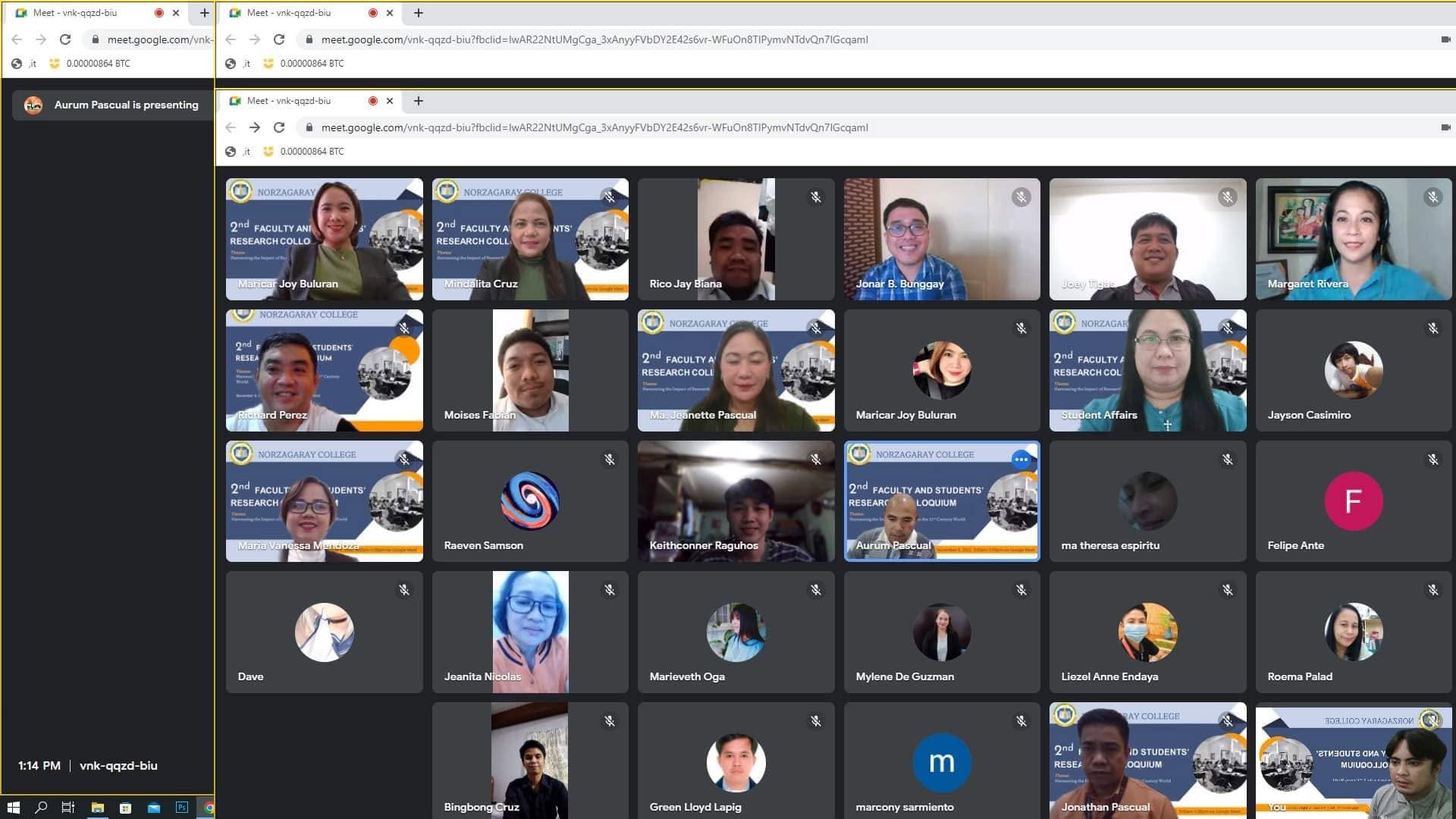Open Task View in the taskbar
The width and height of the screenshot is (1456, 819).
point(68,808)
